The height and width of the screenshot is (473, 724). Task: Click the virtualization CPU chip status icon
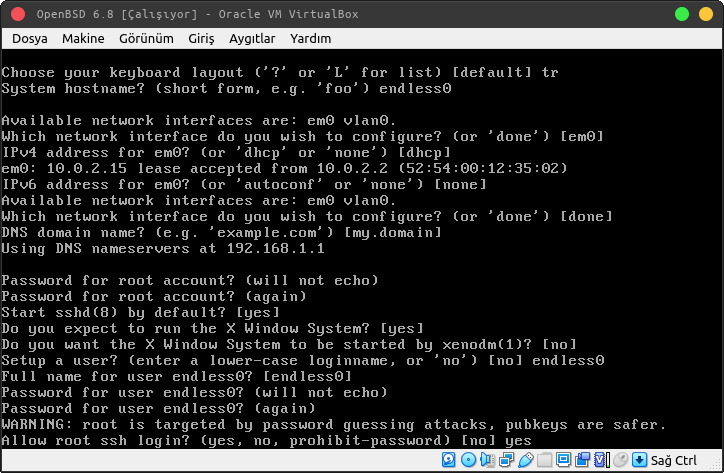point(601,460)
